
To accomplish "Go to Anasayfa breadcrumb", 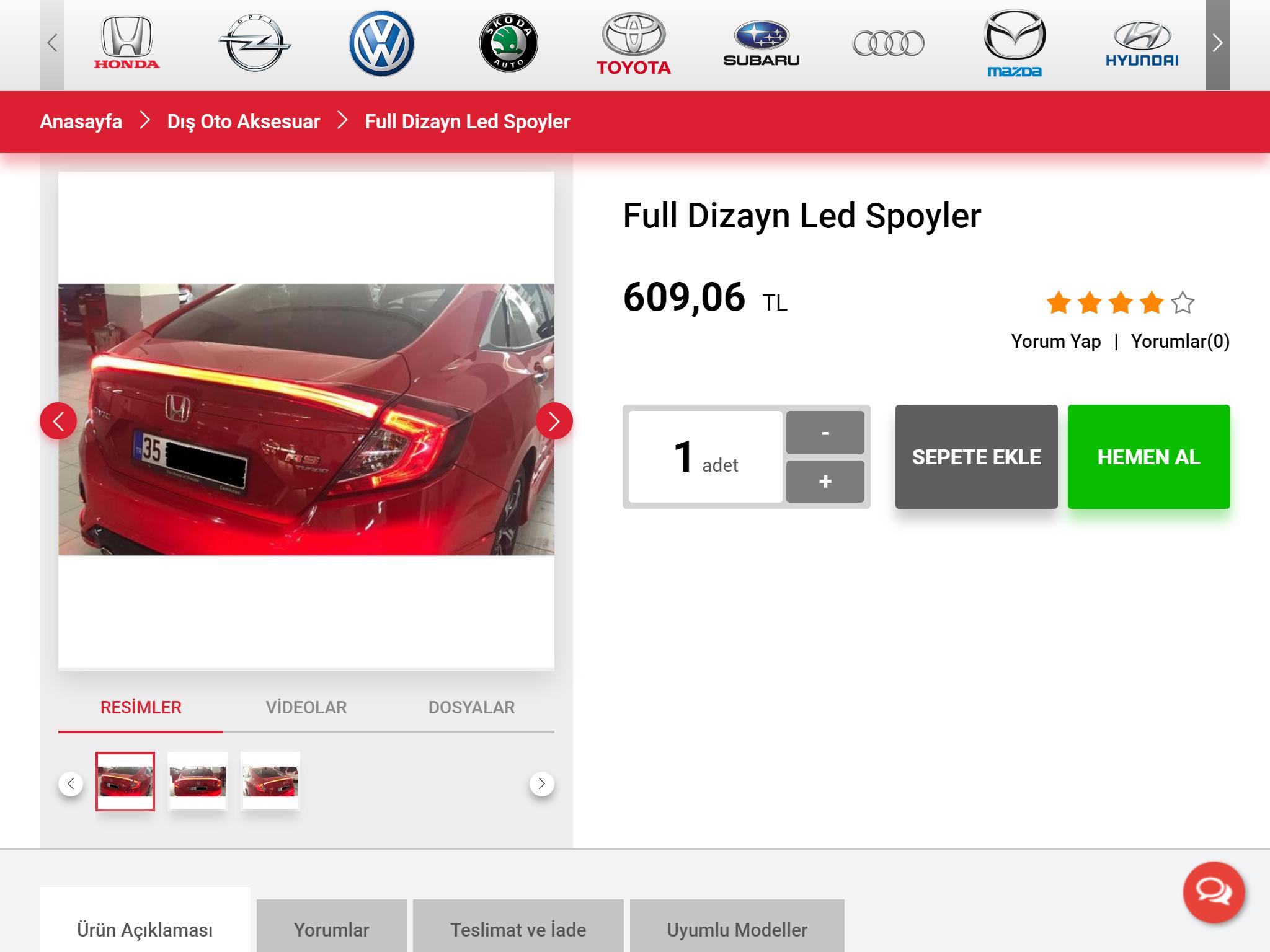I will [81, 121].
